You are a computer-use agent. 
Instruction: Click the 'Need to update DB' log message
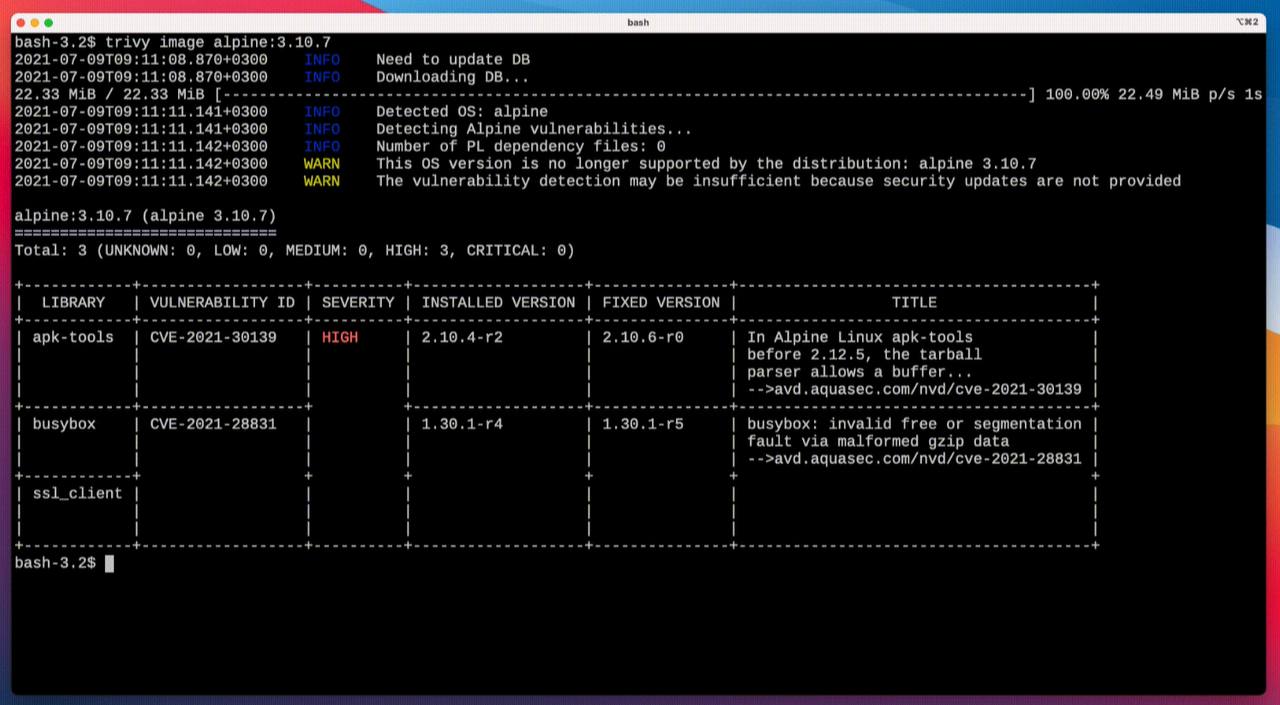click(x=453, y=60)
